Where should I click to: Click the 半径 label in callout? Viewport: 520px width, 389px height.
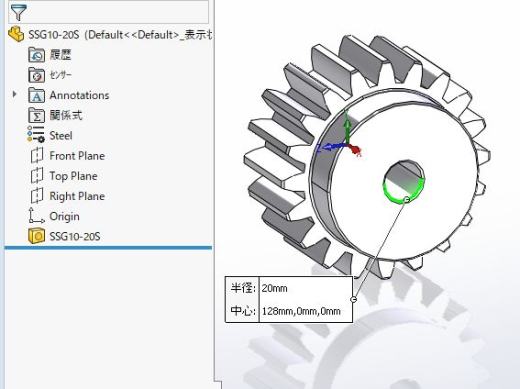click(x=243, y=288)
